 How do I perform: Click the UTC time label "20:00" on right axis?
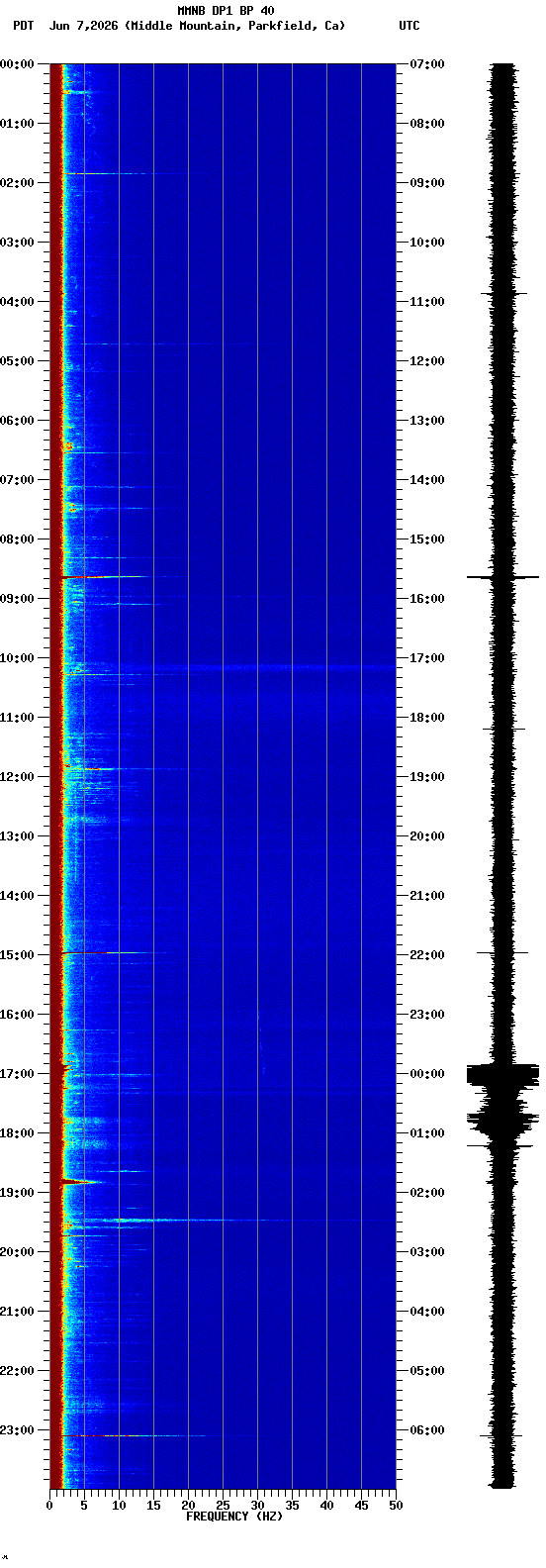coord(427,836)
